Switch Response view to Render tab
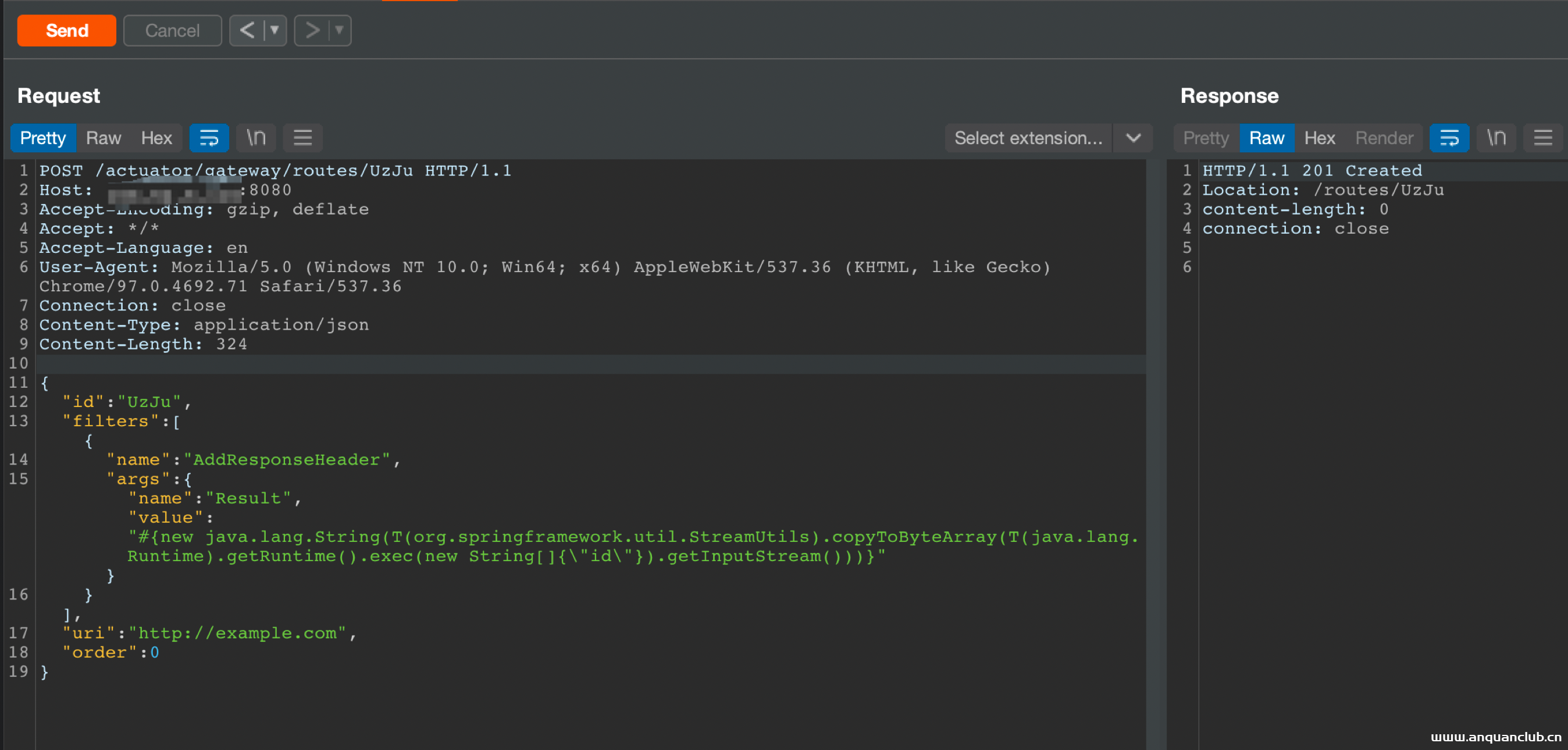Image resolution: width=1568 pixels, height=750 pixels. pyautogui.click(x=1384, y=138)
